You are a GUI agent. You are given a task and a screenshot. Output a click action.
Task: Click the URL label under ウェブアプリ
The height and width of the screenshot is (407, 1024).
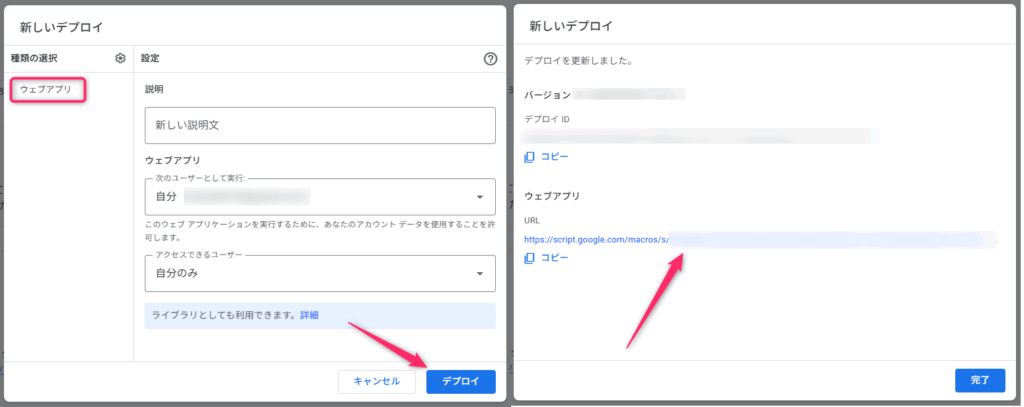click(x=532, y=221)
